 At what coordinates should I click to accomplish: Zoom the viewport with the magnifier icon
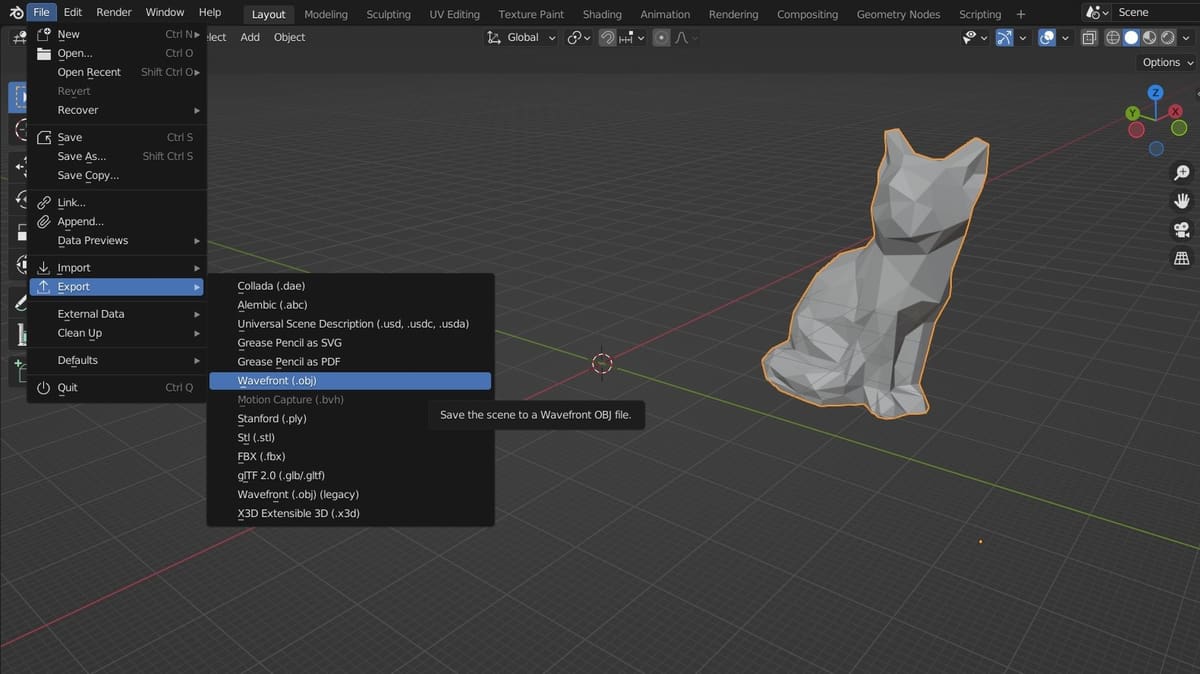point(1181,173)
